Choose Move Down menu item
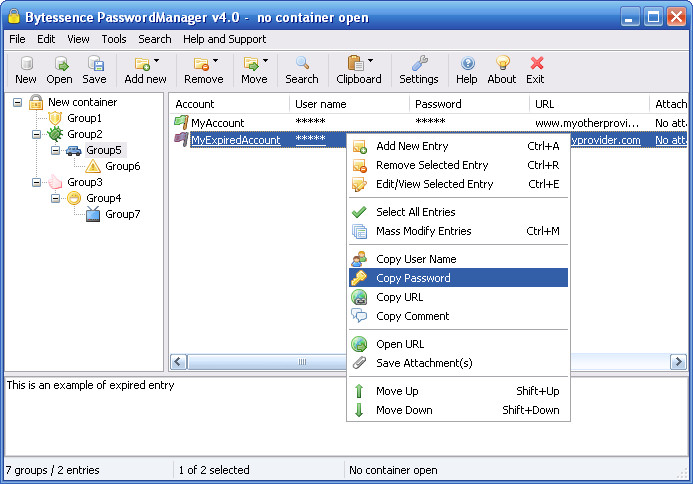Screen dimensions: 693x484 458,410
